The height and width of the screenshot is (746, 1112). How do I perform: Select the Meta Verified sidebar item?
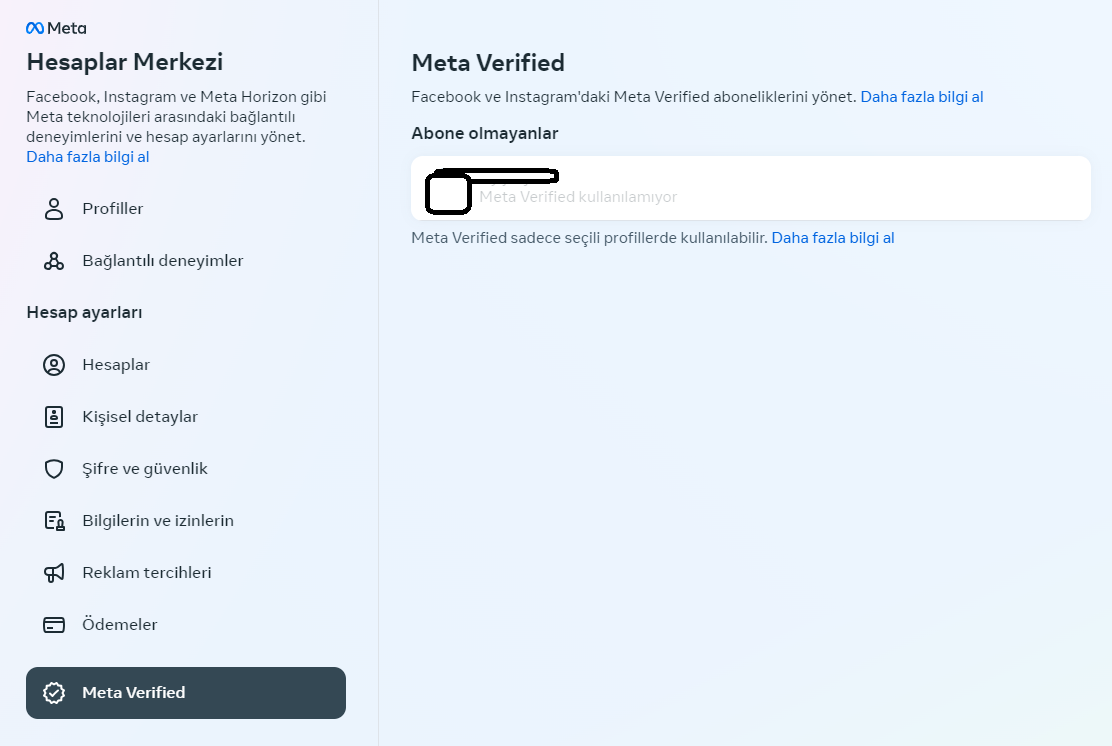click(x=186, y=693)
